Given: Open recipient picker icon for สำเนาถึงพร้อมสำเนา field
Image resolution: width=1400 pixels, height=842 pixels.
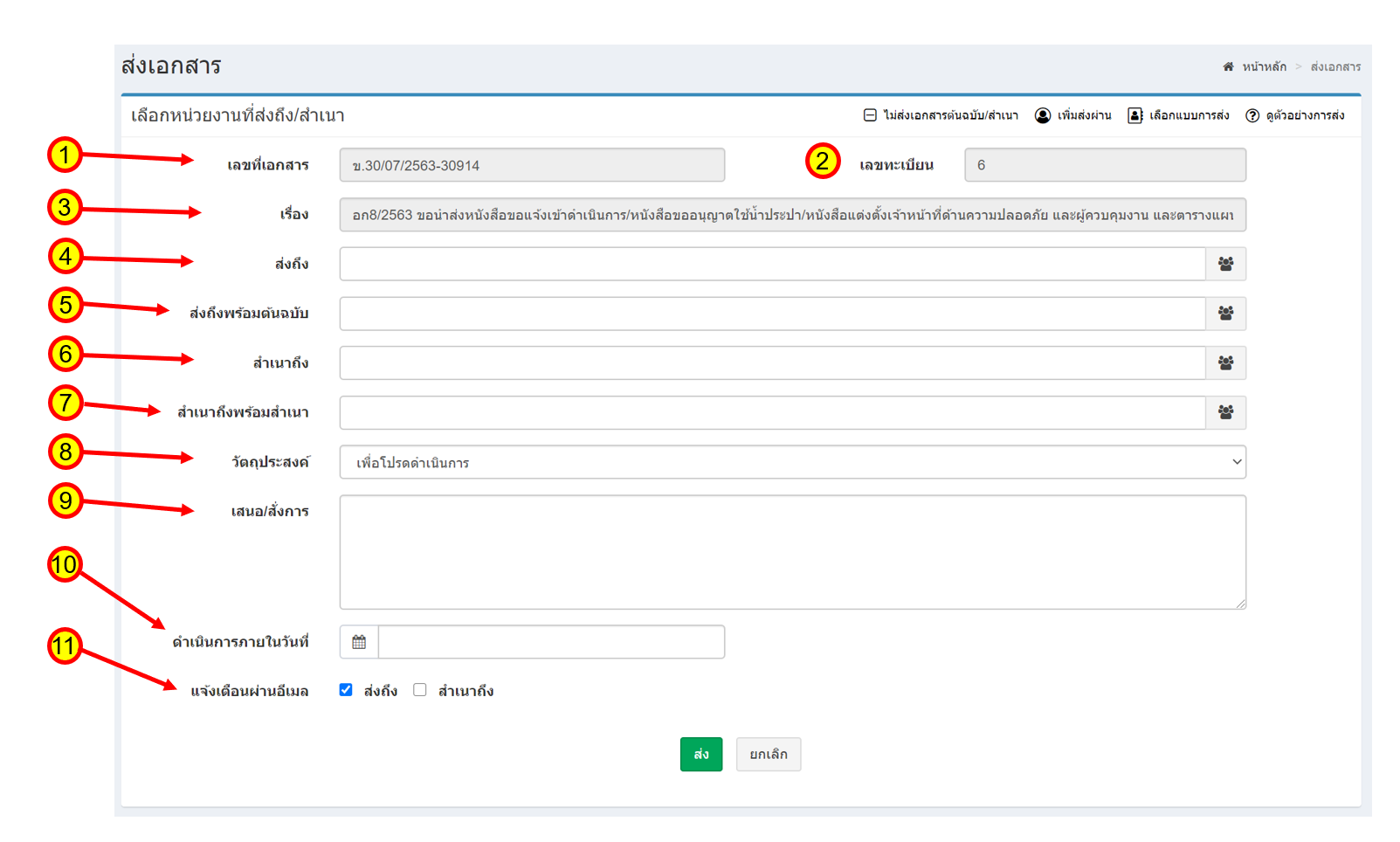Looking at the screenshot, I should click(x=1225, y=412).
